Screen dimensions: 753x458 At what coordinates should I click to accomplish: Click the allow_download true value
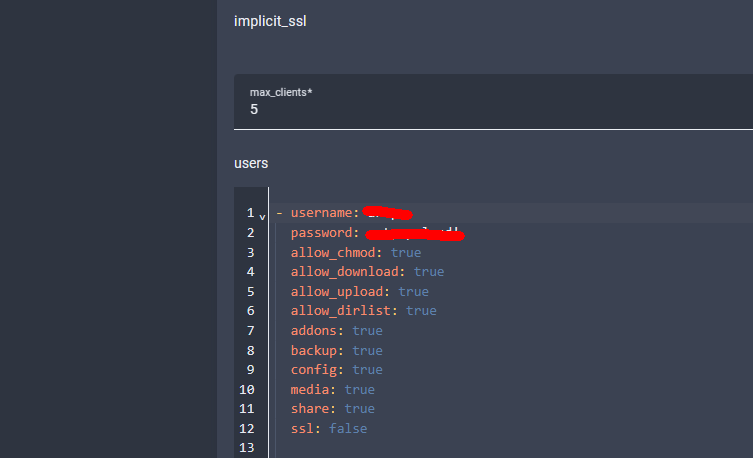click(x=428, y=272)
